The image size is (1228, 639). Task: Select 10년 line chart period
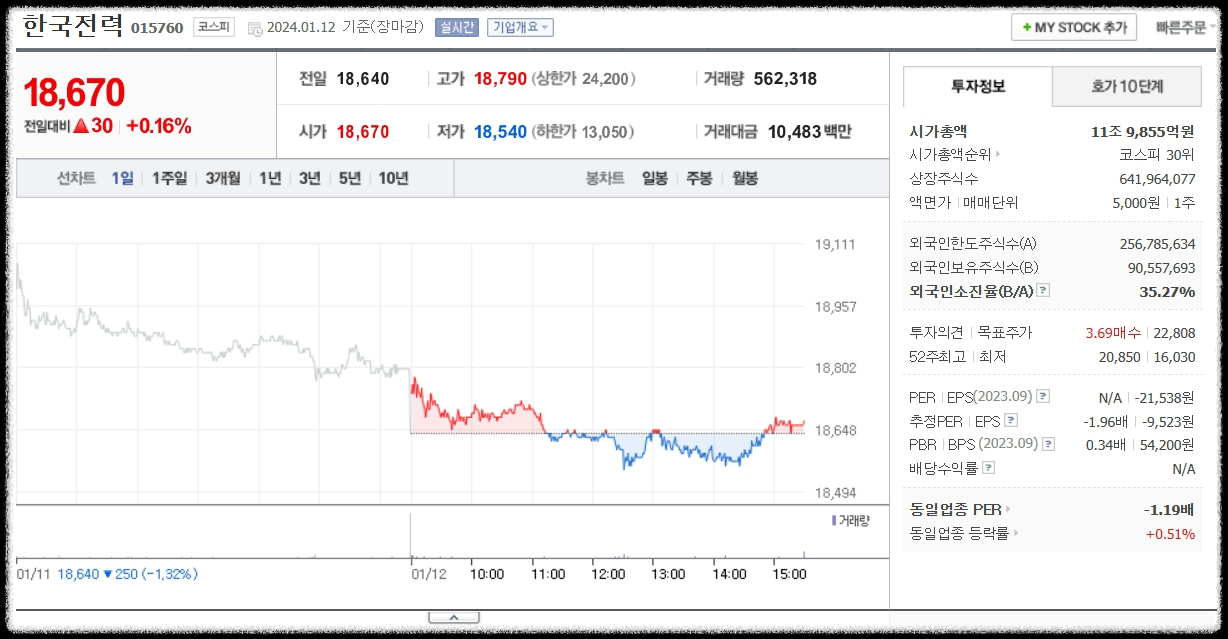tap(393, 179)
